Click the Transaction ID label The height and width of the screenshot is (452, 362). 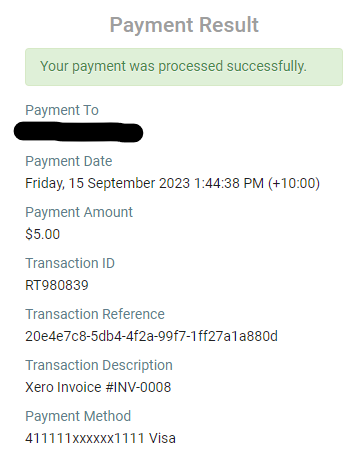coord(70,263)
